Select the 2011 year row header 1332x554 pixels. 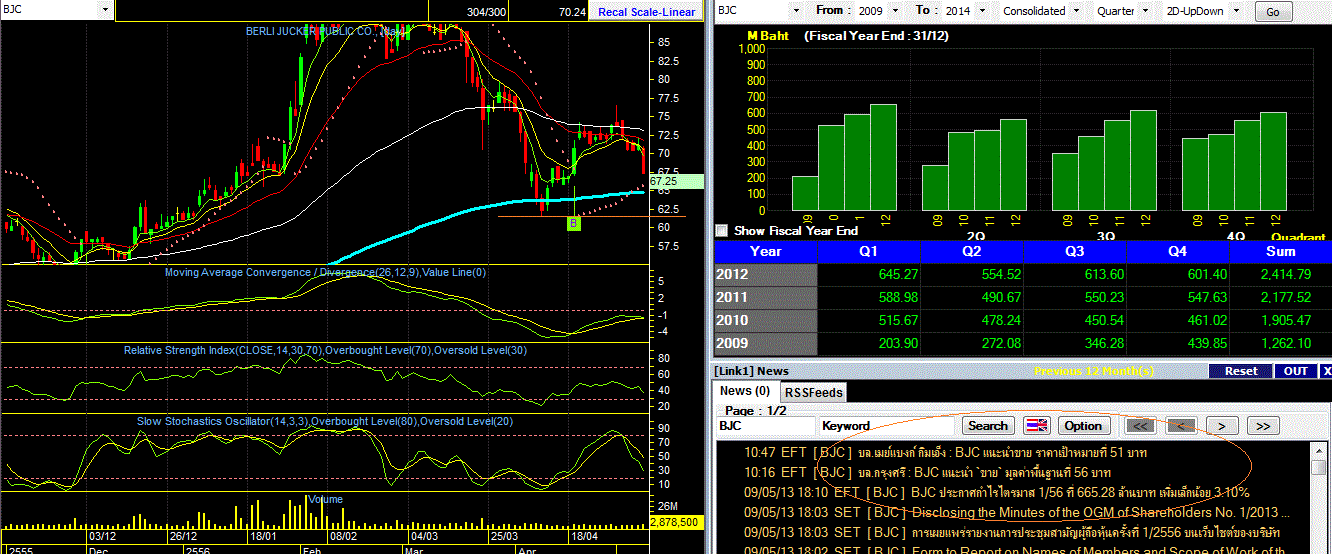766,297
